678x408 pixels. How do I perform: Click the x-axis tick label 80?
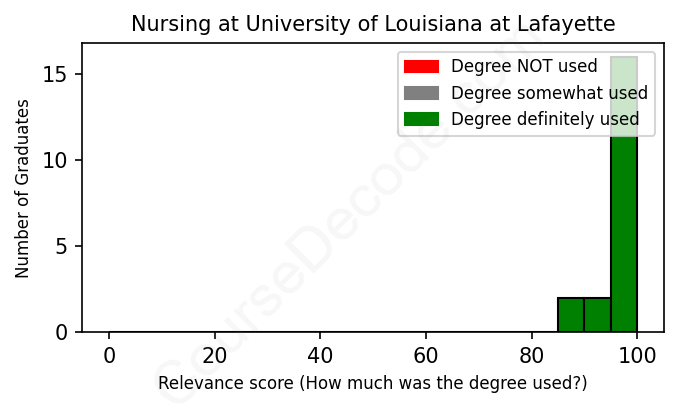532,354
